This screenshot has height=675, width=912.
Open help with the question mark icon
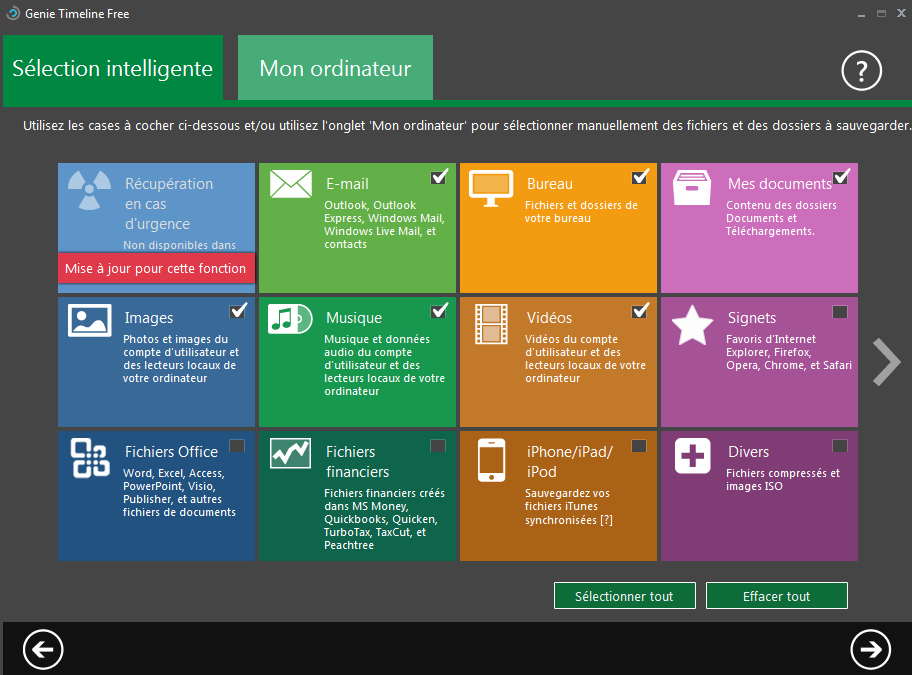click(x=861, y=70)
